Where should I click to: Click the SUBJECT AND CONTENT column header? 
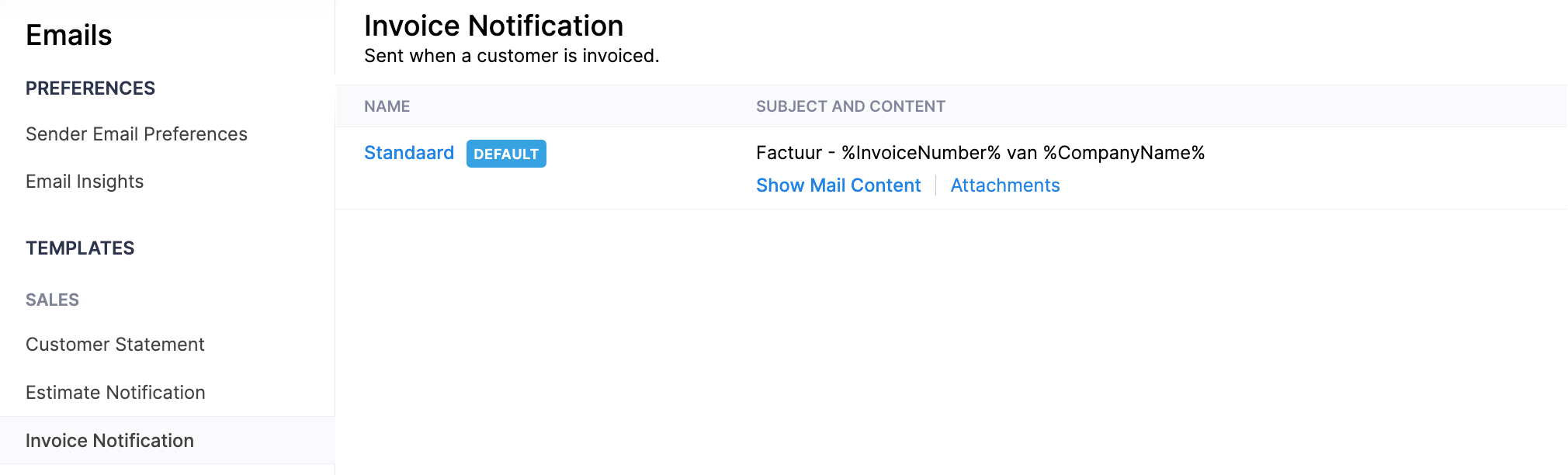850,106
